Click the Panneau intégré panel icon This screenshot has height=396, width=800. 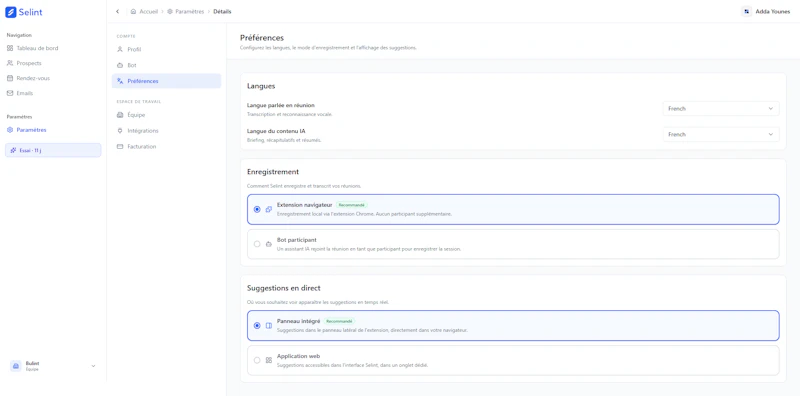point(269,326)
